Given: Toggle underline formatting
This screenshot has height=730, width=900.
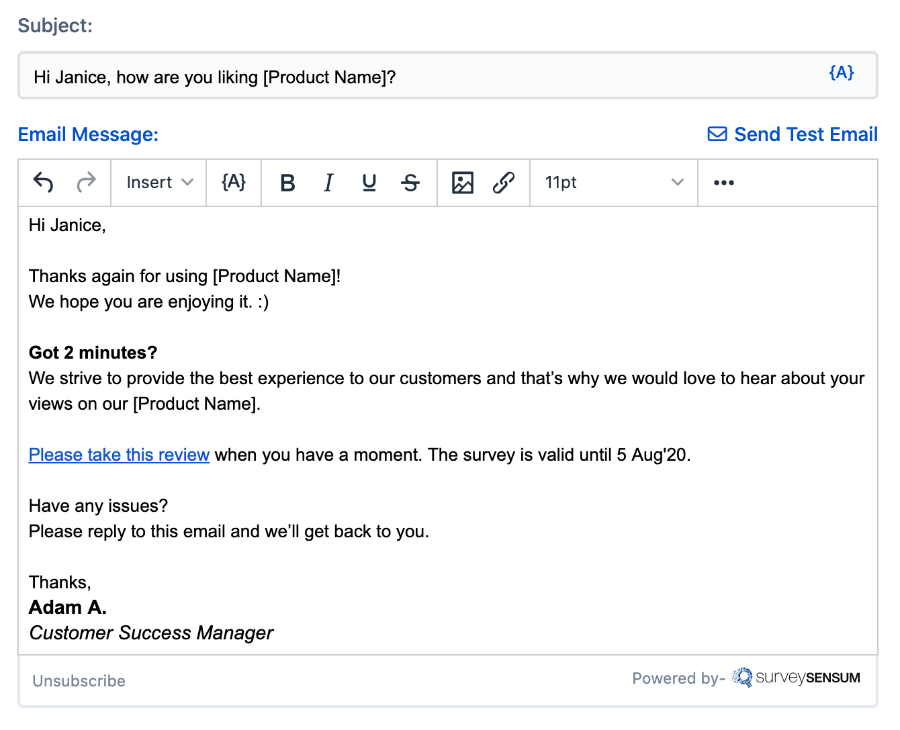Looking at the screenshot, I should (369, 183).
